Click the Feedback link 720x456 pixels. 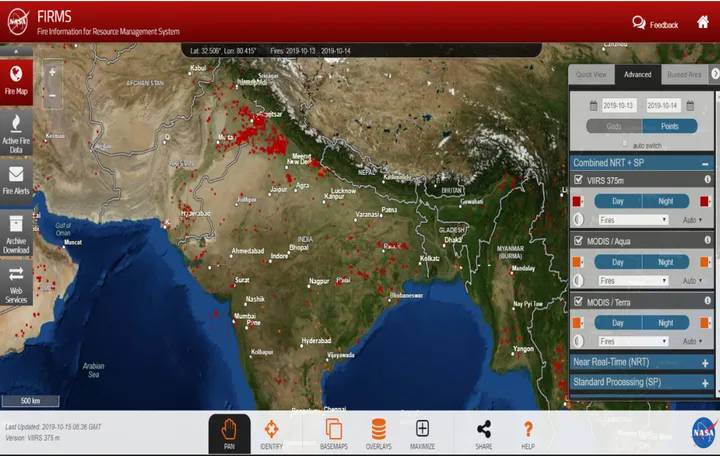point(655,24)
